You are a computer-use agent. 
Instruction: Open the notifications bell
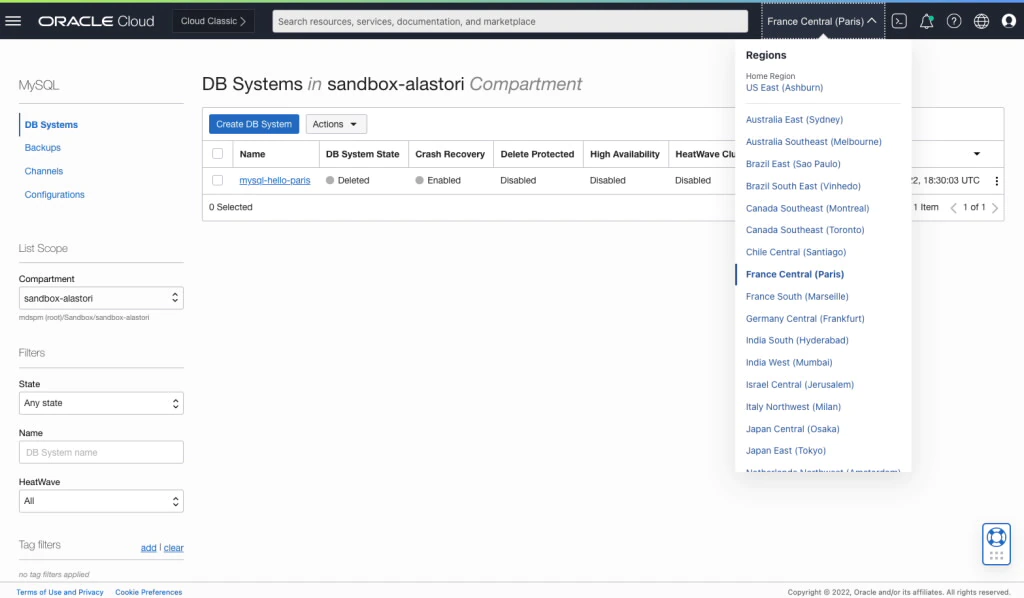pos(926,21)
